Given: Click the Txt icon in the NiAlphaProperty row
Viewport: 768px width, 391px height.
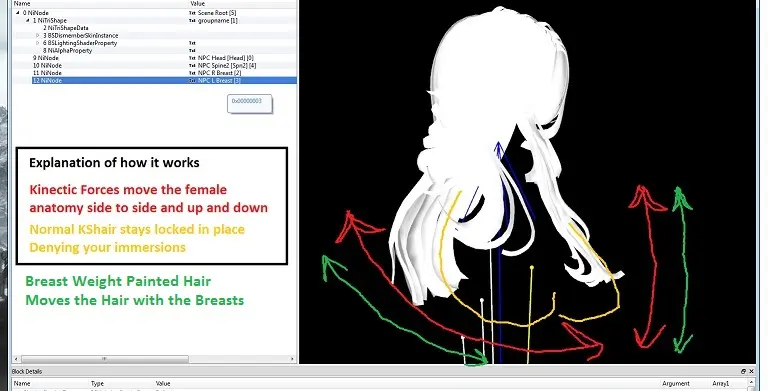Looking at the screenshot, I should click(x=192, y=50).
